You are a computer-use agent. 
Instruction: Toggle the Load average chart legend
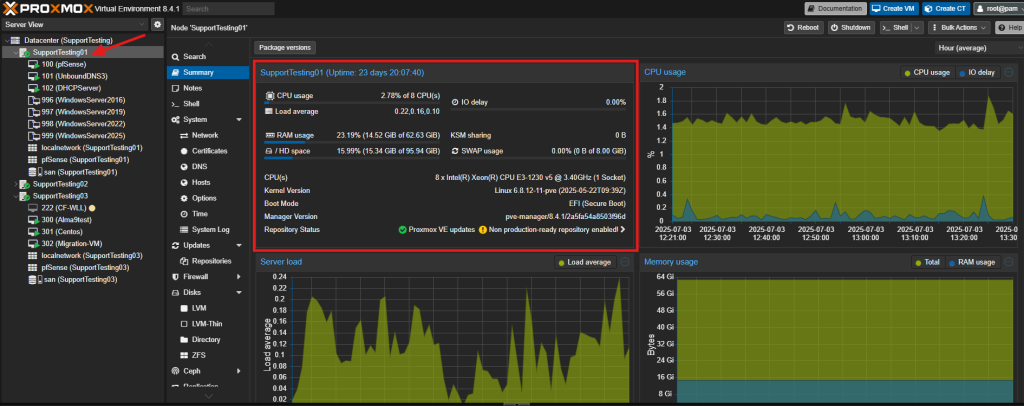[584, 262]
